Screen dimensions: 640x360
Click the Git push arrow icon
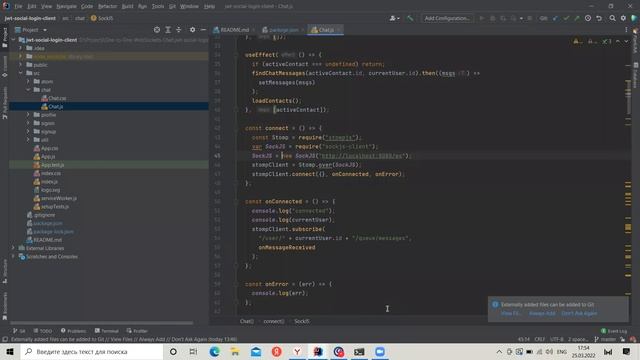pyautogui.click(x=577, y=18)
